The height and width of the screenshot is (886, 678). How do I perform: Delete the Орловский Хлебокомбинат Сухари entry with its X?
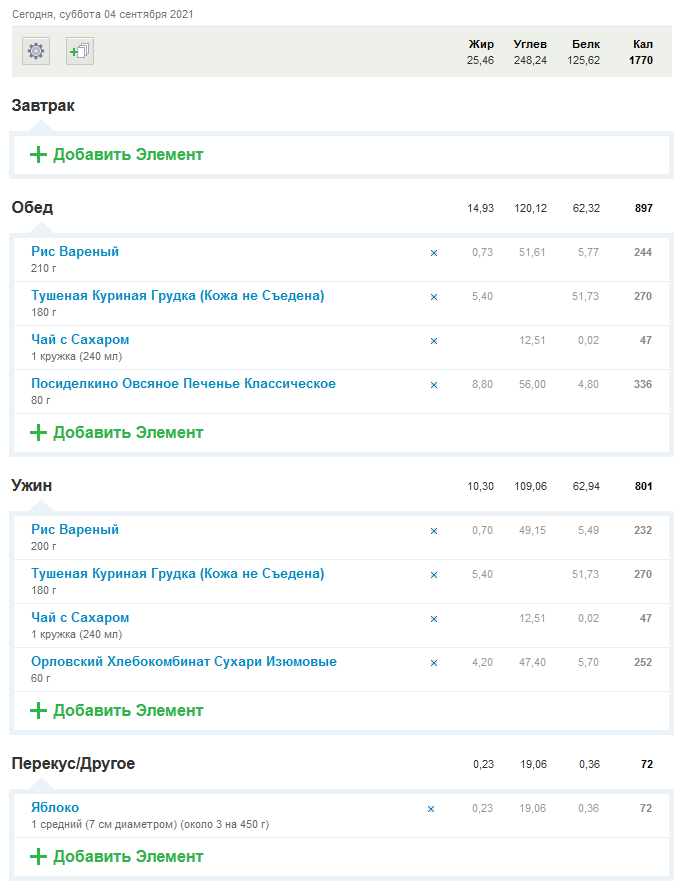tap(434, 663)
